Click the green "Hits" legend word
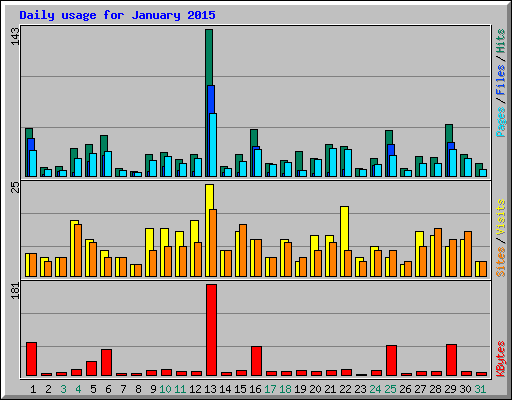 (x=501, y=41)
